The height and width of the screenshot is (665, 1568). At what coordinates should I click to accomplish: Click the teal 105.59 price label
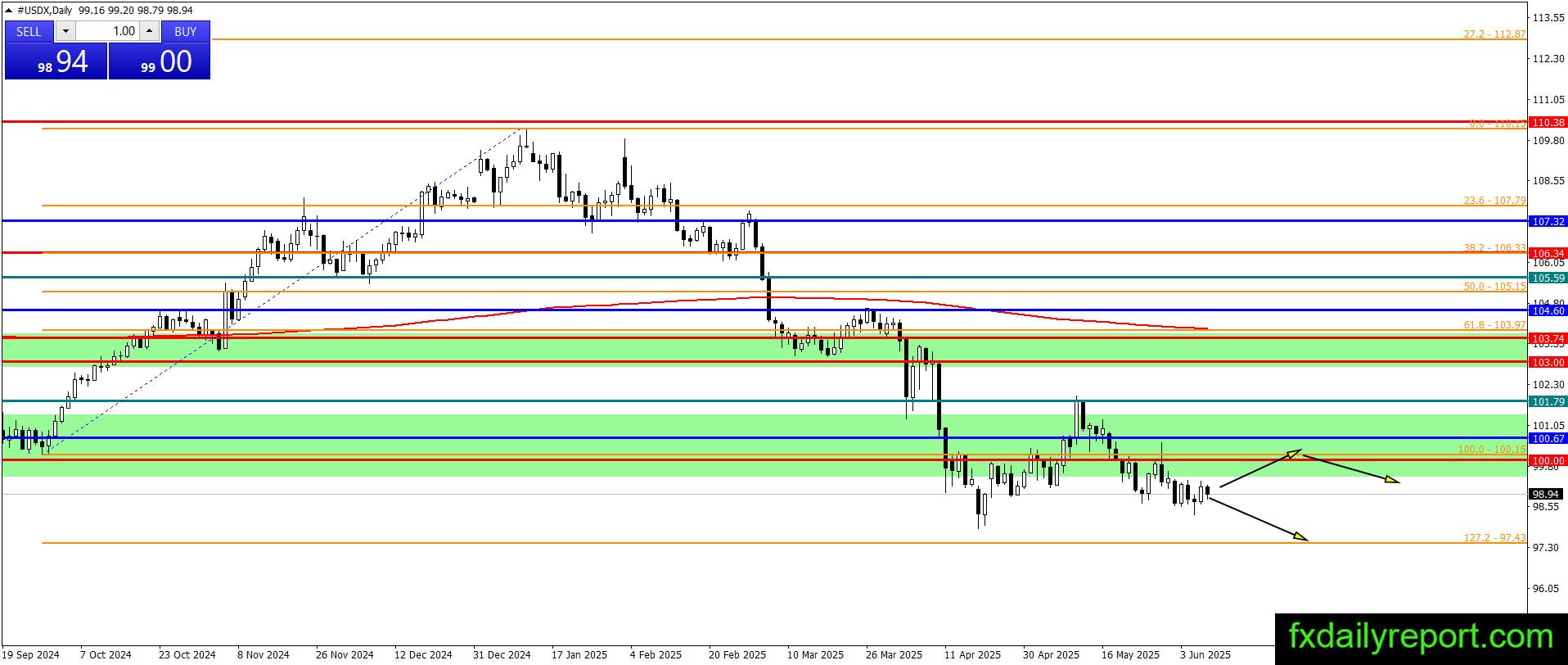coord(1548,278)
